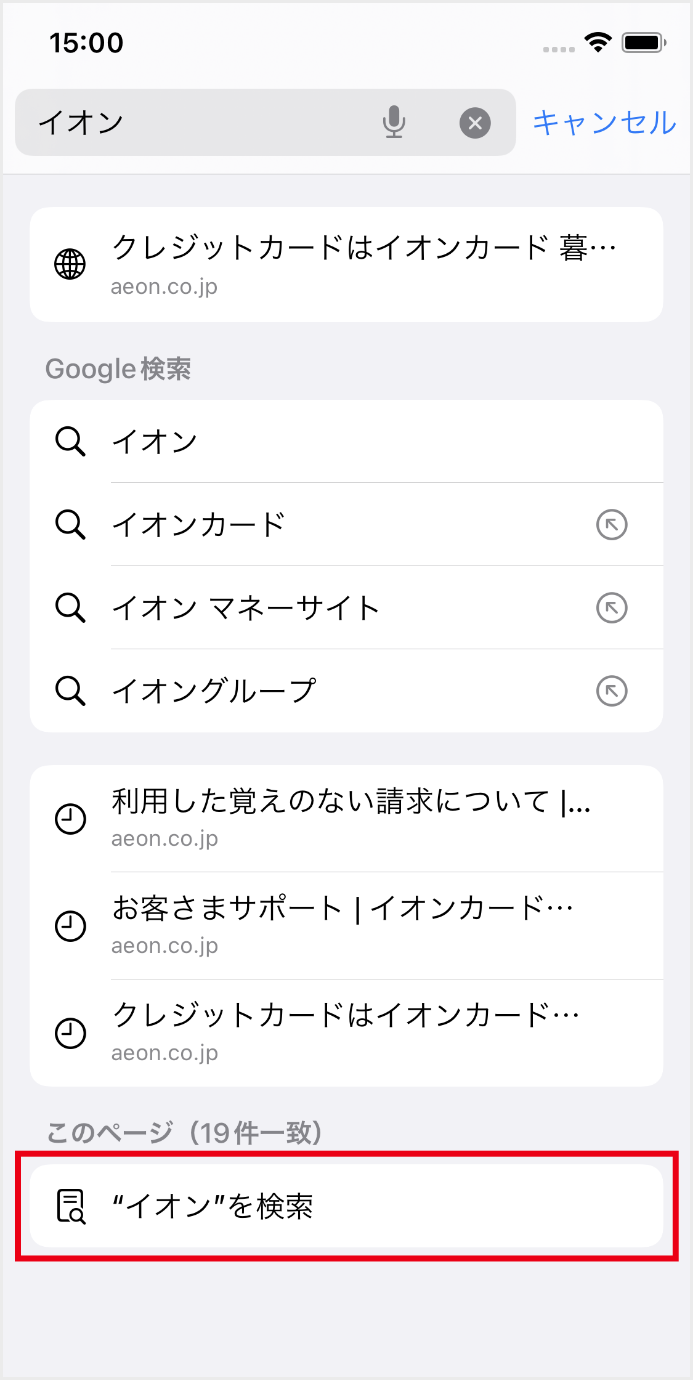Tap the history clock icon beside 利用した覚えのない請求について
This screenshot has height=1380, width=693.
point(70,819)
